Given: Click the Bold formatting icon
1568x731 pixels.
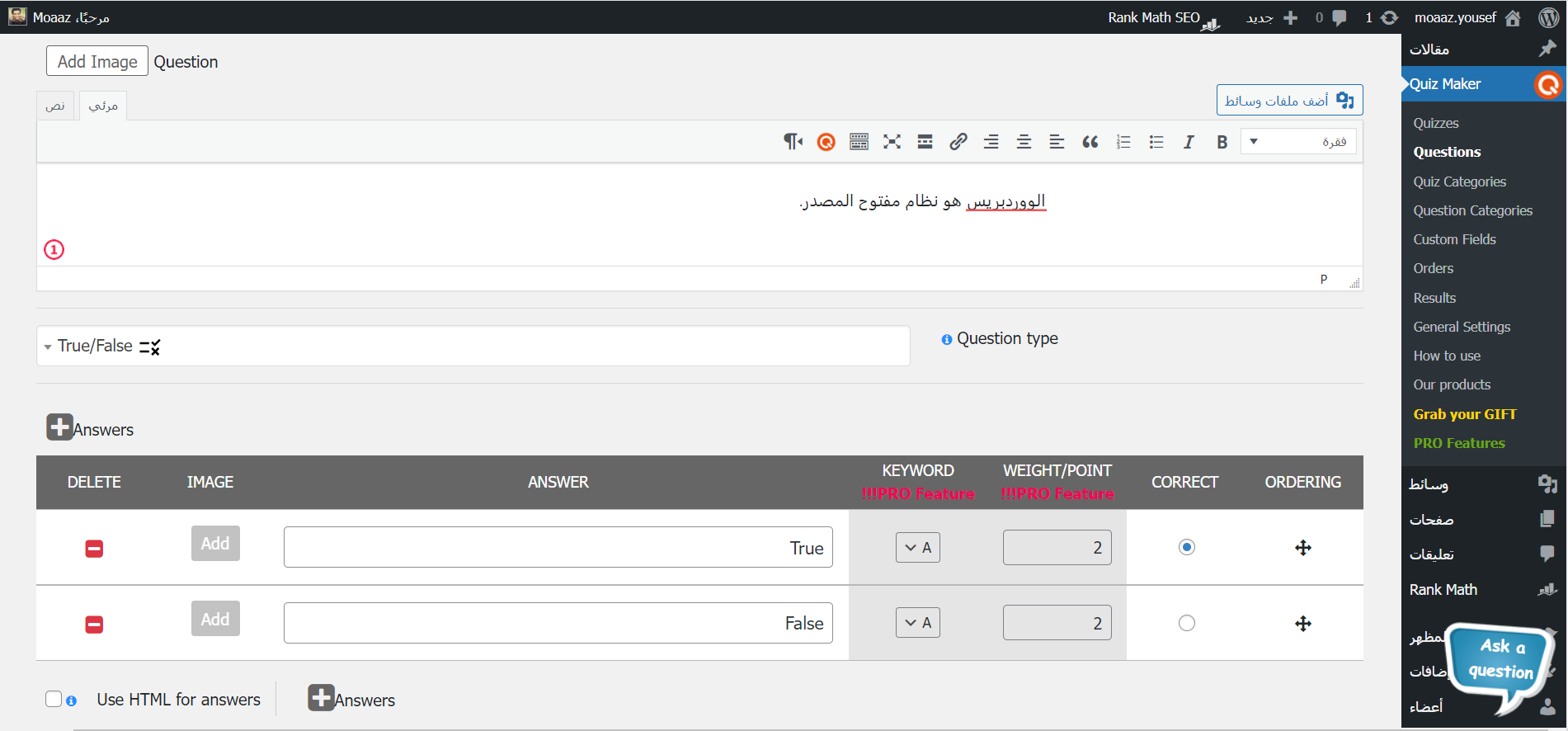Looking at the screenshot, I should tap(1222, 142).
